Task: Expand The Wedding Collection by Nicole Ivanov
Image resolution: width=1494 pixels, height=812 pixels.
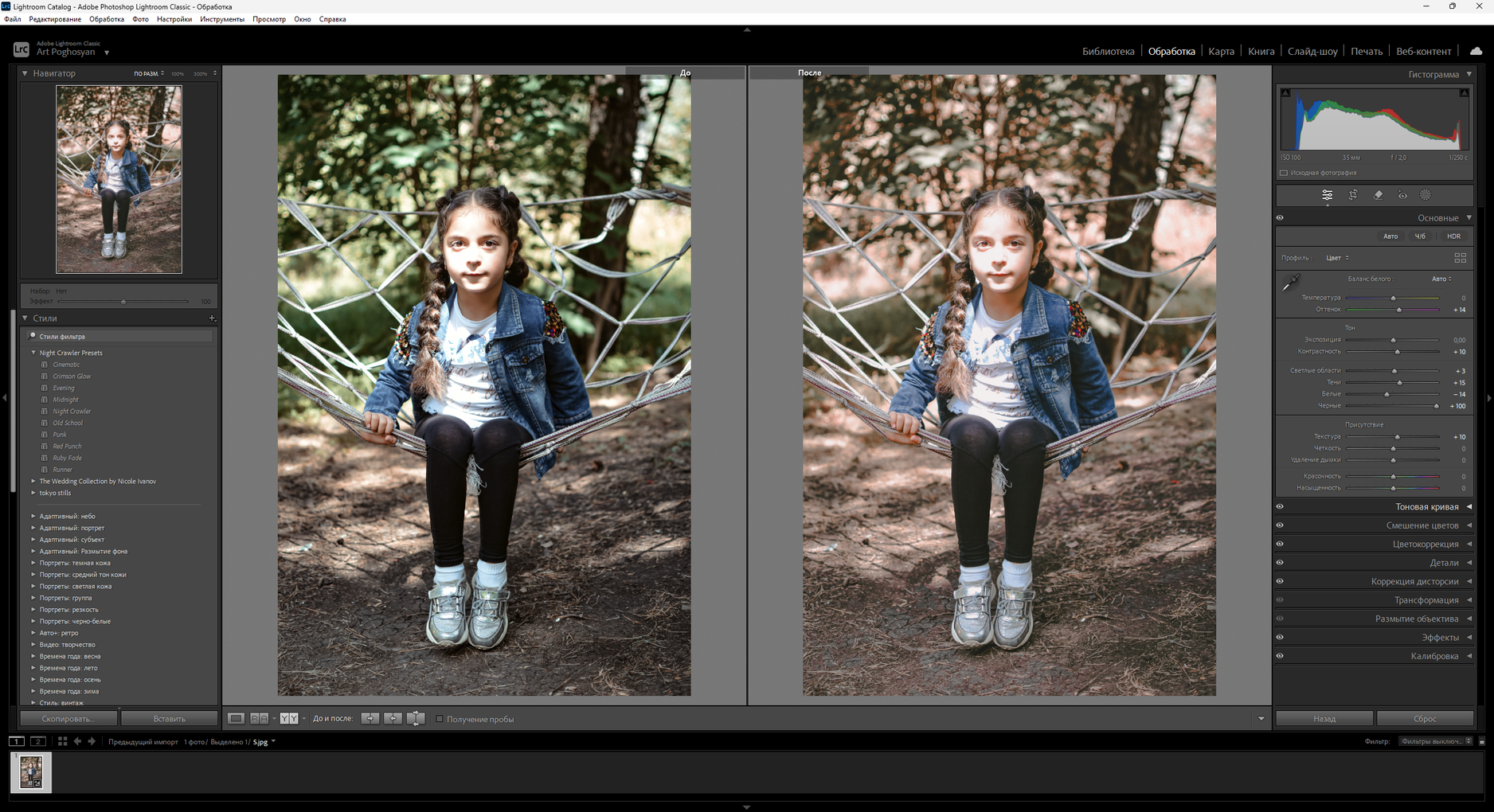Action: tap(33, 482)
